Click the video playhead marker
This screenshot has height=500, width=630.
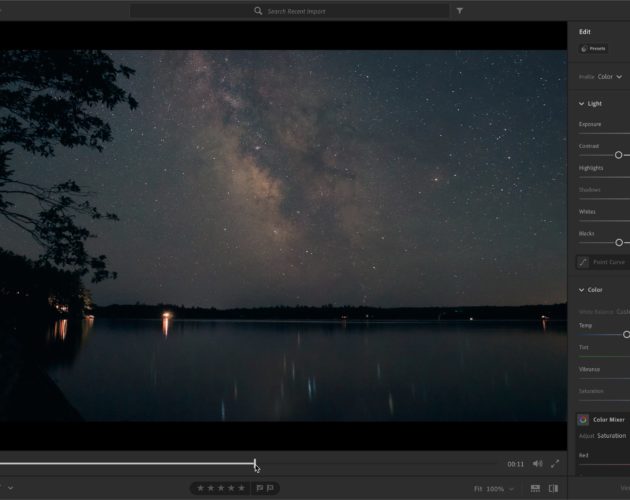point(255,463)
